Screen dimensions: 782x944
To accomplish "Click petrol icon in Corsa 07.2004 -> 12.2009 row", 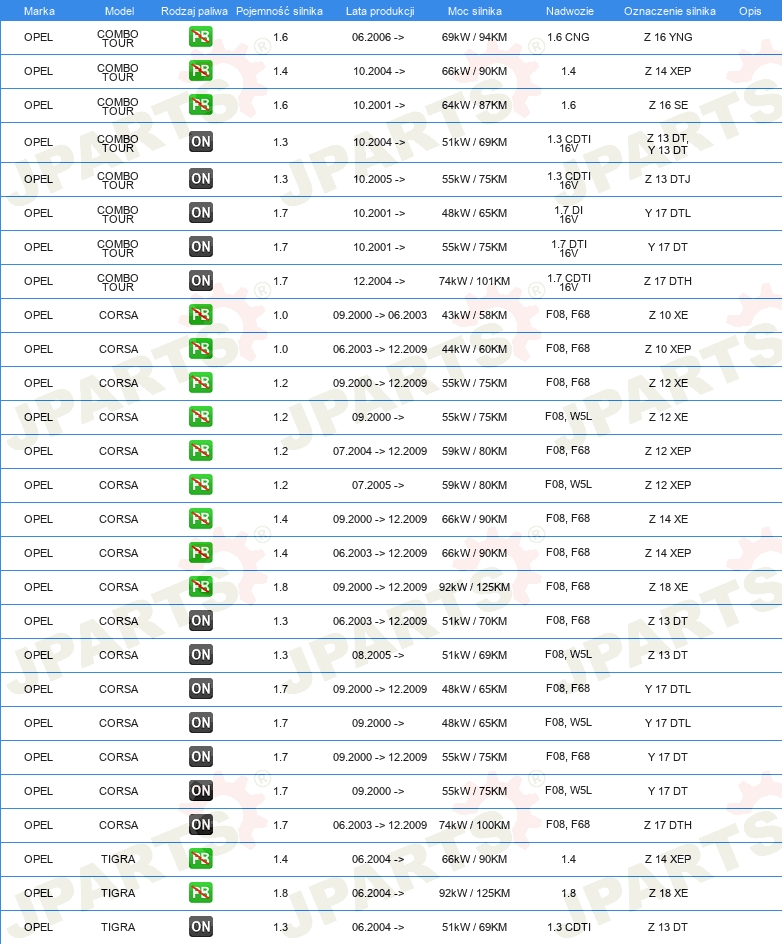I will click(x=200, y=451).
